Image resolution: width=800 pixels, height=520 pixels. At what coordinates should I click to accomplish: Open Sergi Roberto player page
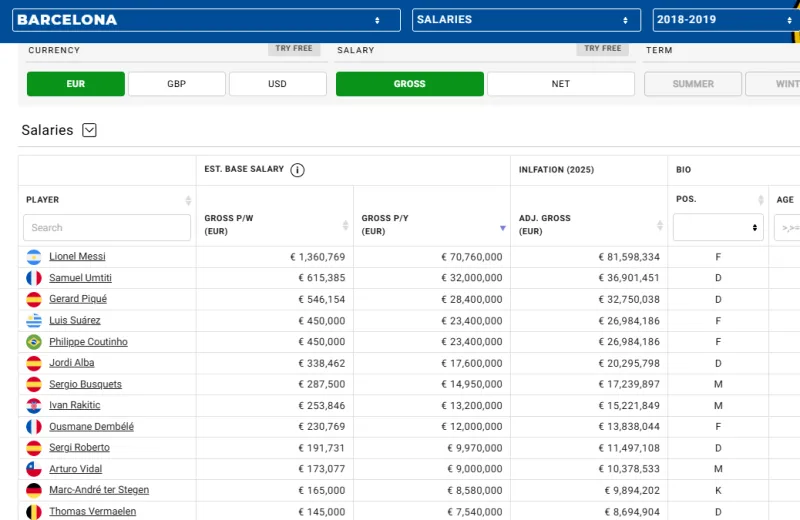[79, 448]
